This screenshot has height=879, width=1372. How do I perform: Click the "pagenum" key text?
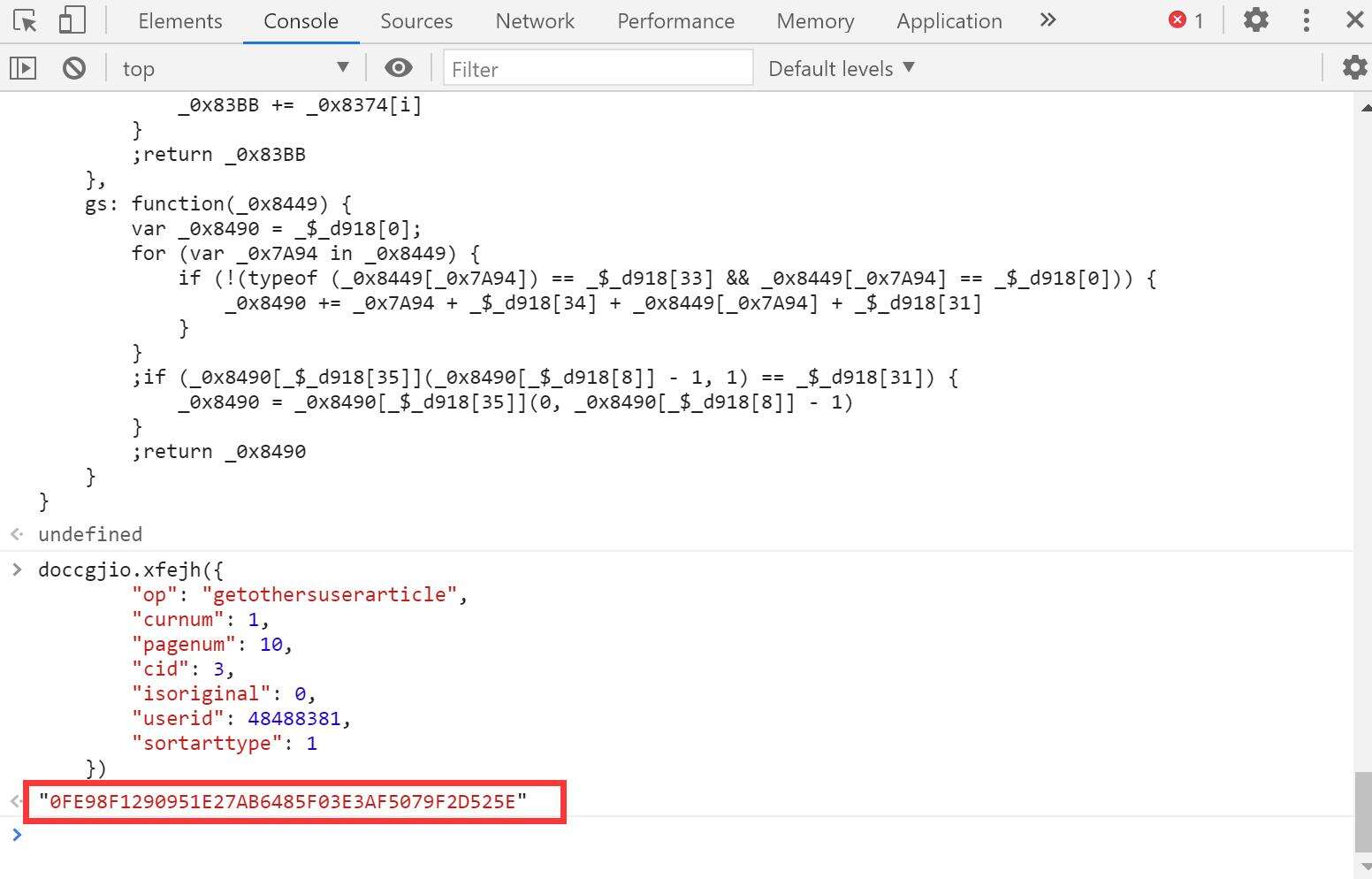(x=184, y=644)
